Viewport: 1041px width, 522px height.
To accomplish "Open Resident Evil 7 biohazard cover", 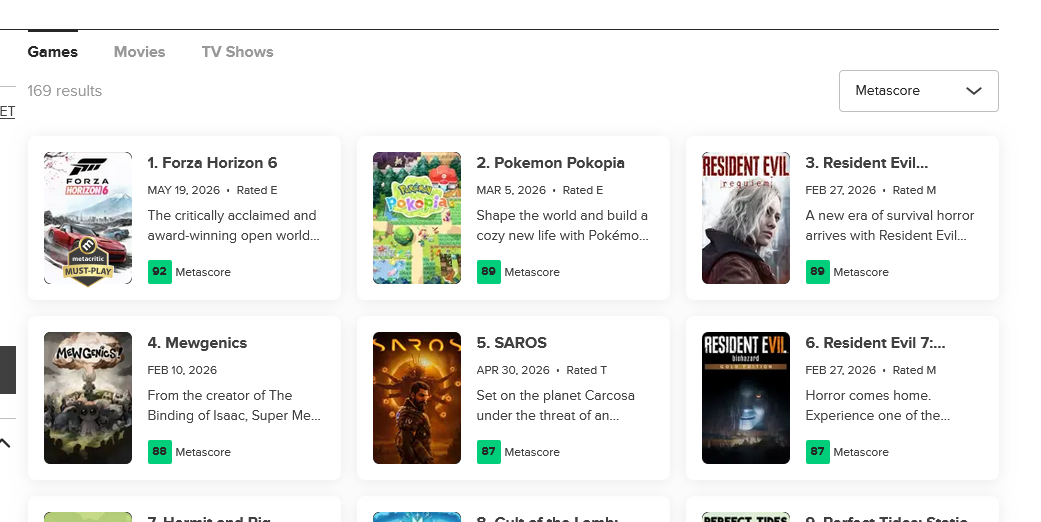I will coord(746,398).
